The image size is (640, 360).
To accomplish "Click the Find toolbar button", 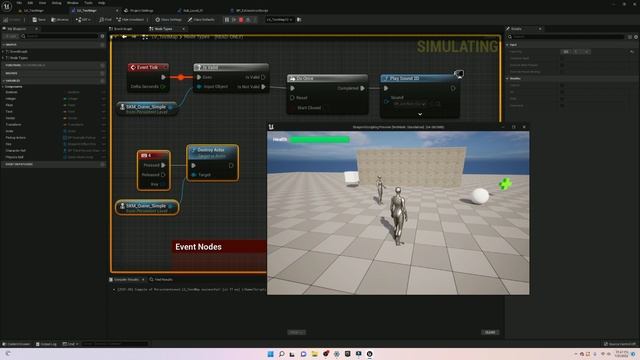I will pos(105,20).
